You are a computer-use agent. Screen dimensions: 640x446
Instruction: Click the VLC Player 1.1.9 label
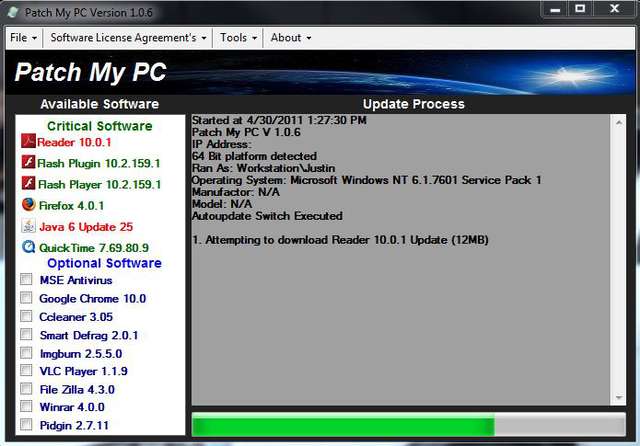point(83,371)
